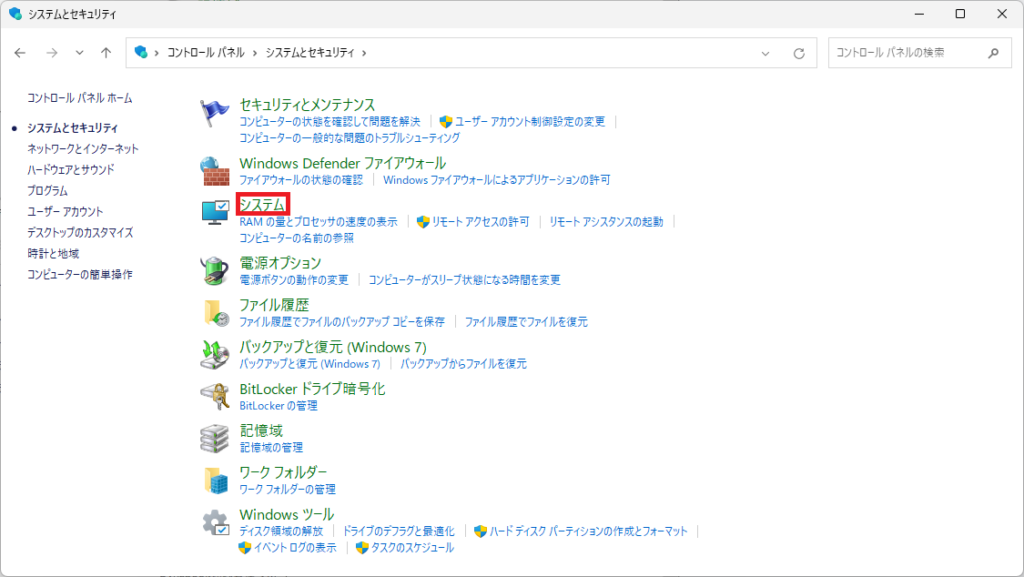This screenshot has width=1024, height=577.
Task: Open コントロール パネル ホーム in sidebar
Action: pyautogui.click(x=80, y=98)
